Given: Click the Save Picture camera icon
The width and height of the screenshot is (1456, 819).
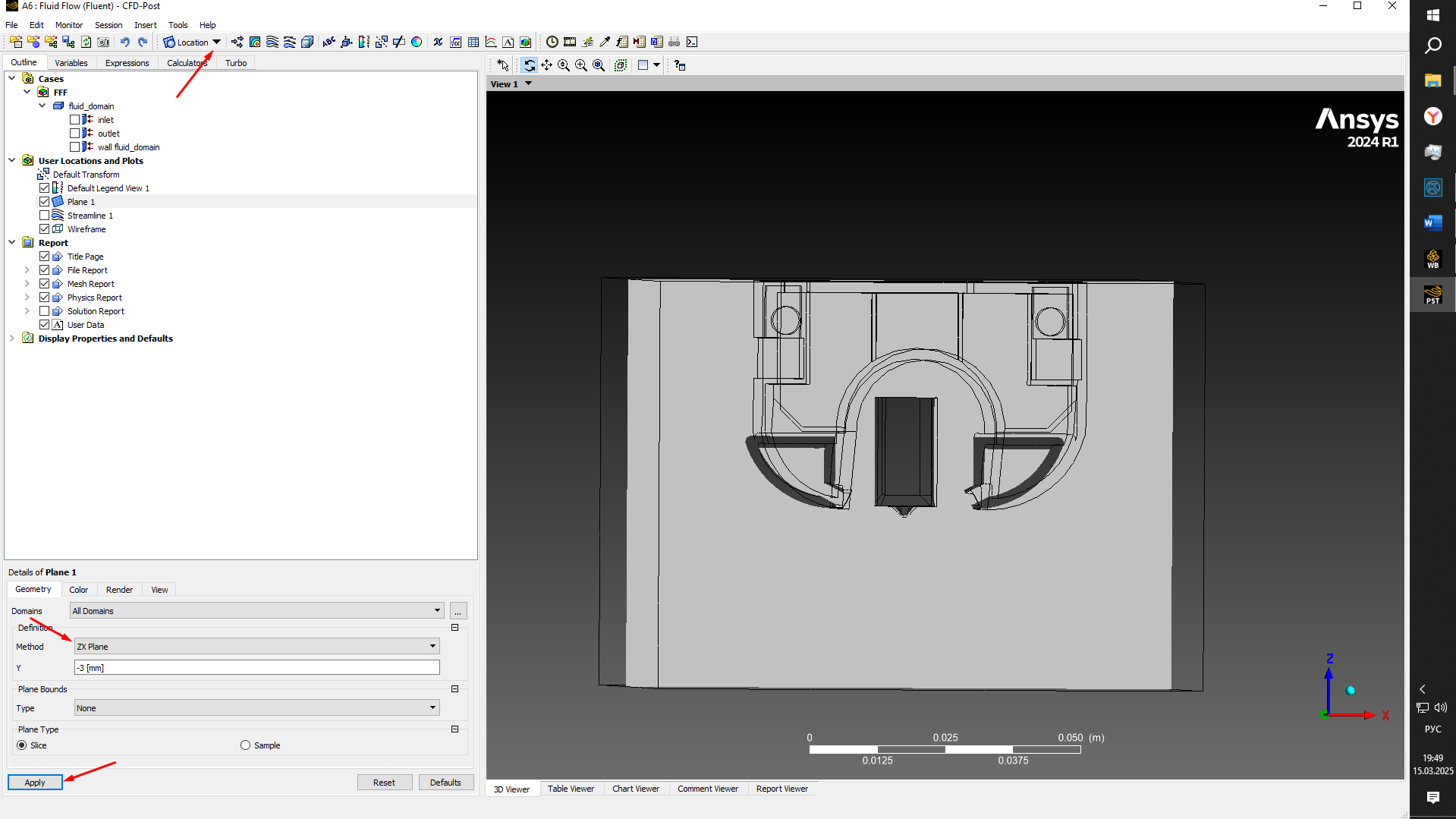Looking at the screenshot, I should tap(103, 42).
